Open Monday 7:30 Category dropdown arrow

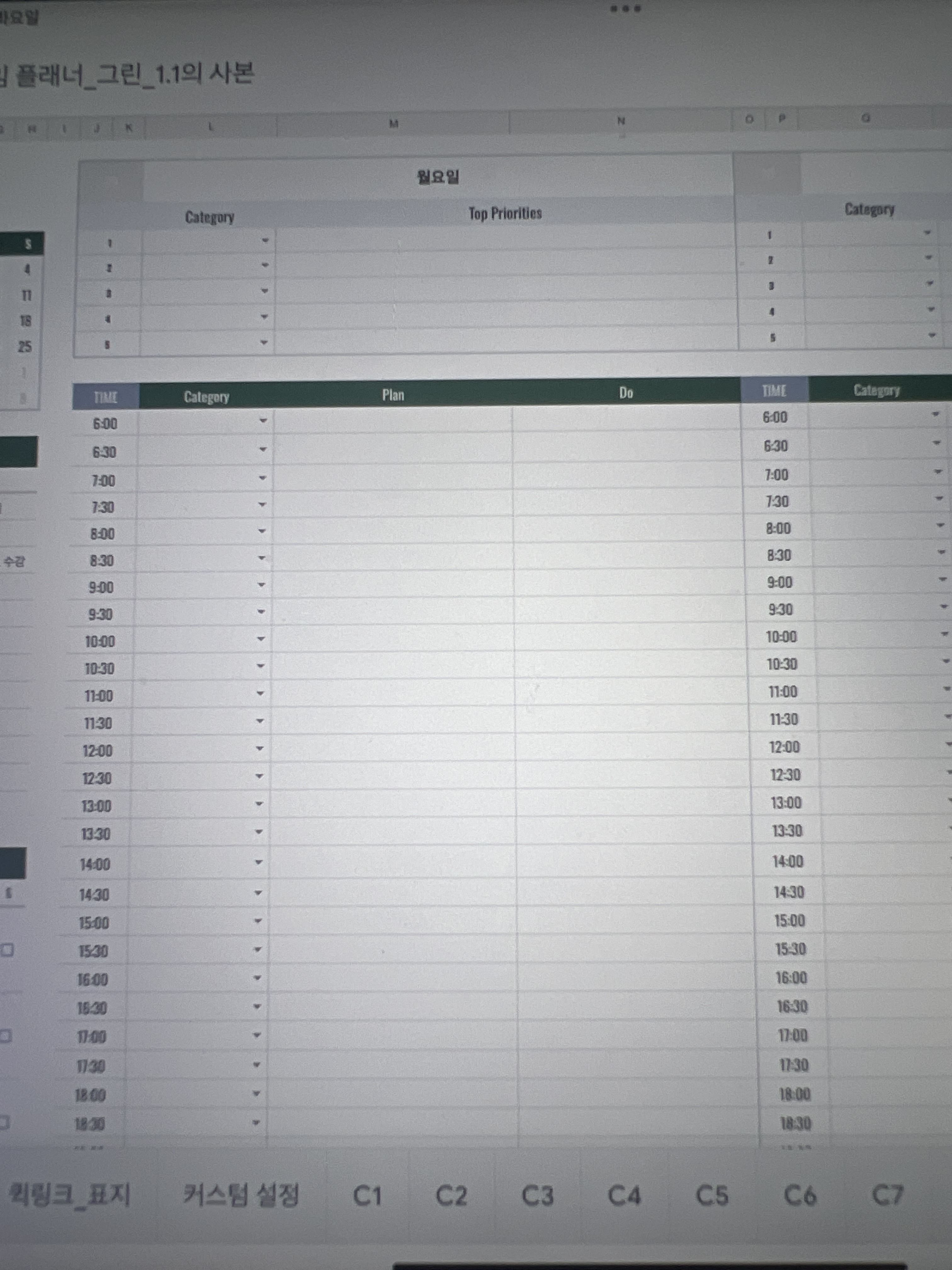pos(262,505)
